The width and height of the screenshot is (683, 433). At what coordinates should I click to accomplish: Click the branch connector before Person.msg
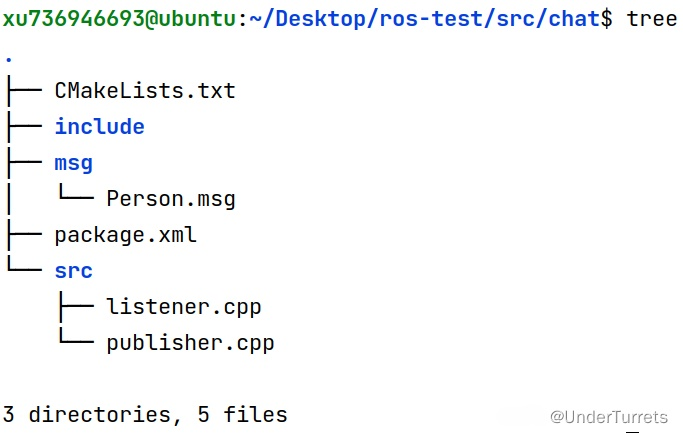[75, 199]
